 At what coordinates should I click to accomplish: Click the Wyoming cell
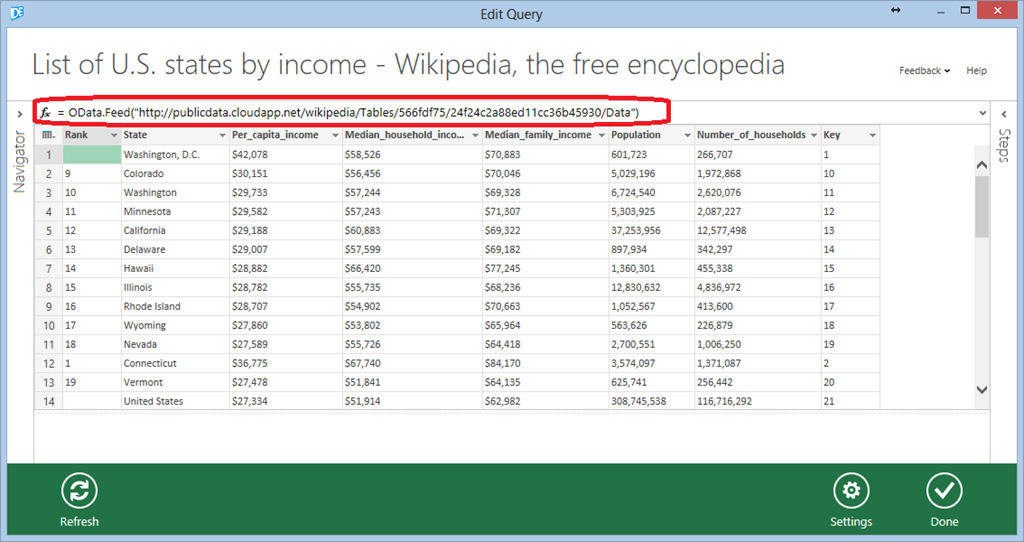(175, 325)
